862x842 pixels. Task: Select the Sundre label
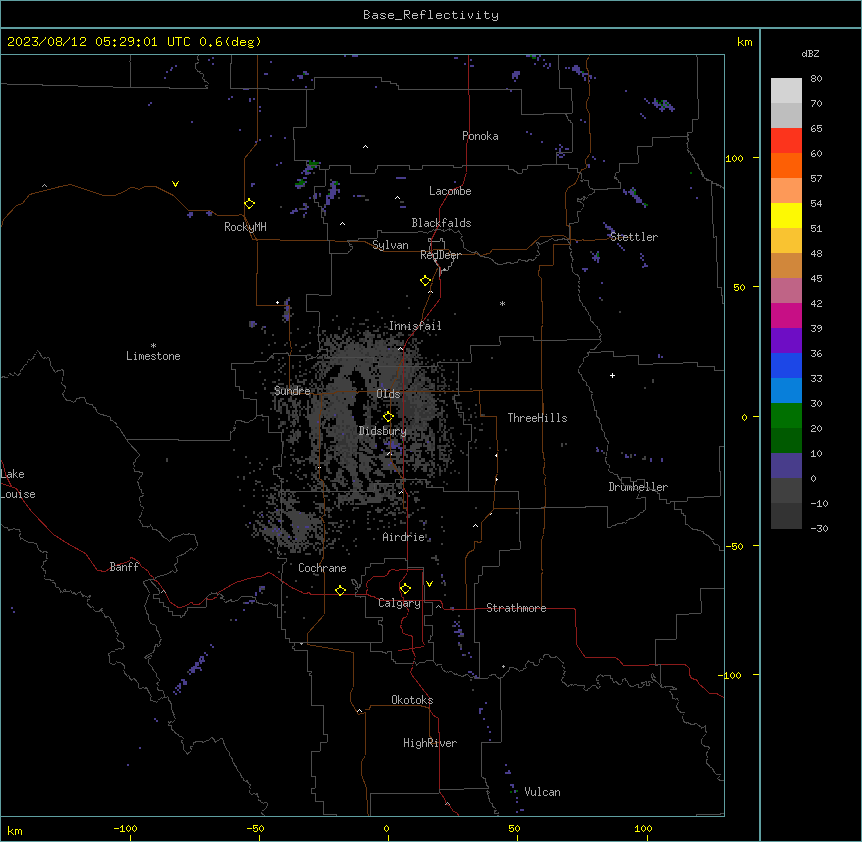[x=292, y=391]
